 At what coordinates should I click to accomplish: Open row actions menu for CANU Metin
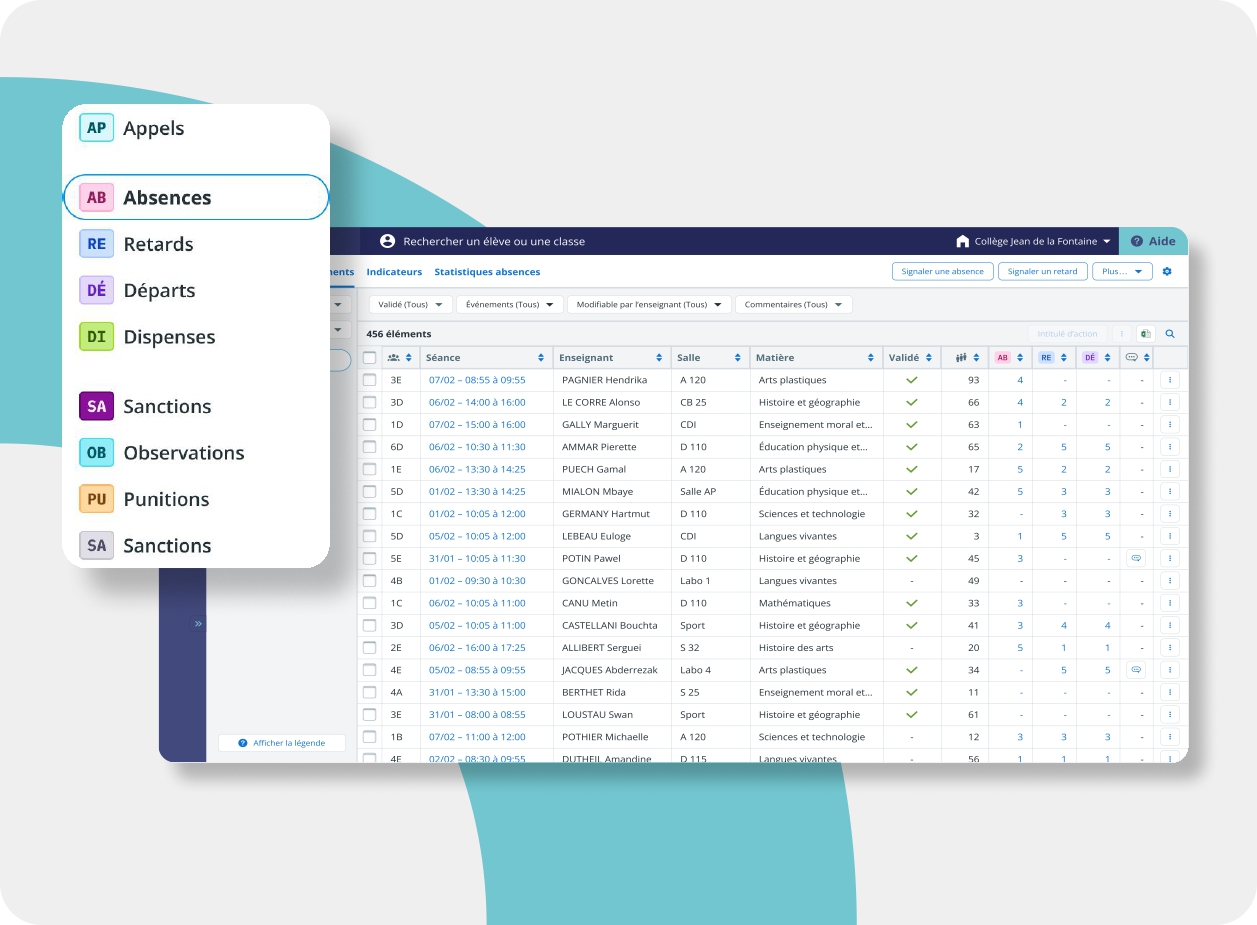pyautogui.click(x=1170, y=603)
